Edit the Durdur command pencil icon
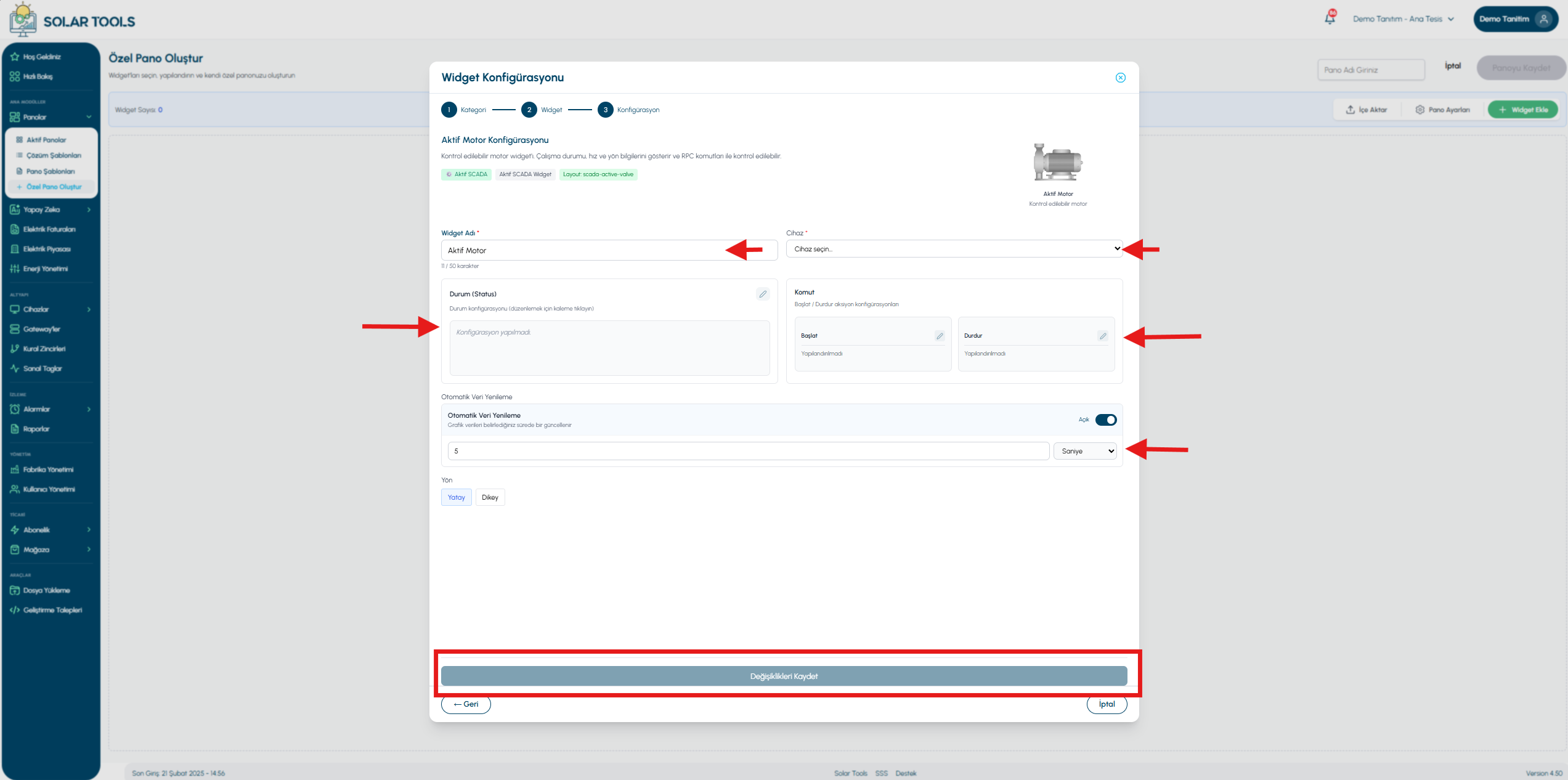 tap(1103, 336)
